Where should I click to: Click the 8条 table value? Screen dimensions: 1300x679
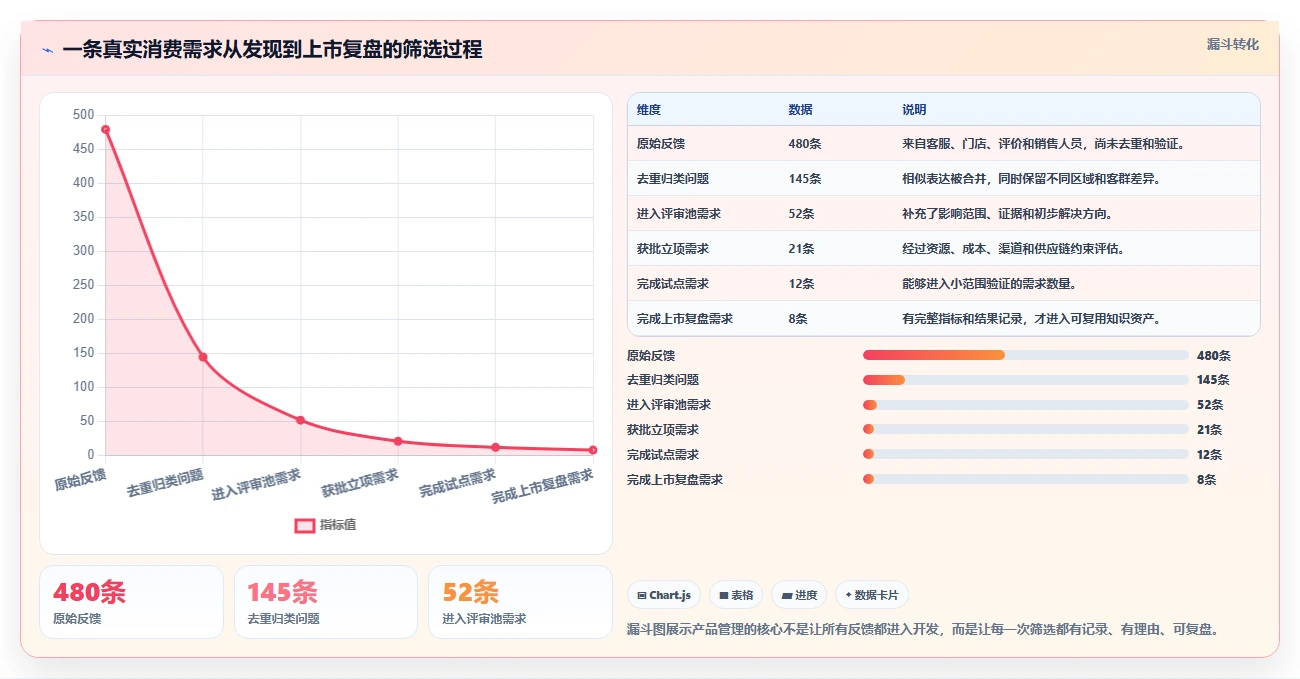[798, 319]
